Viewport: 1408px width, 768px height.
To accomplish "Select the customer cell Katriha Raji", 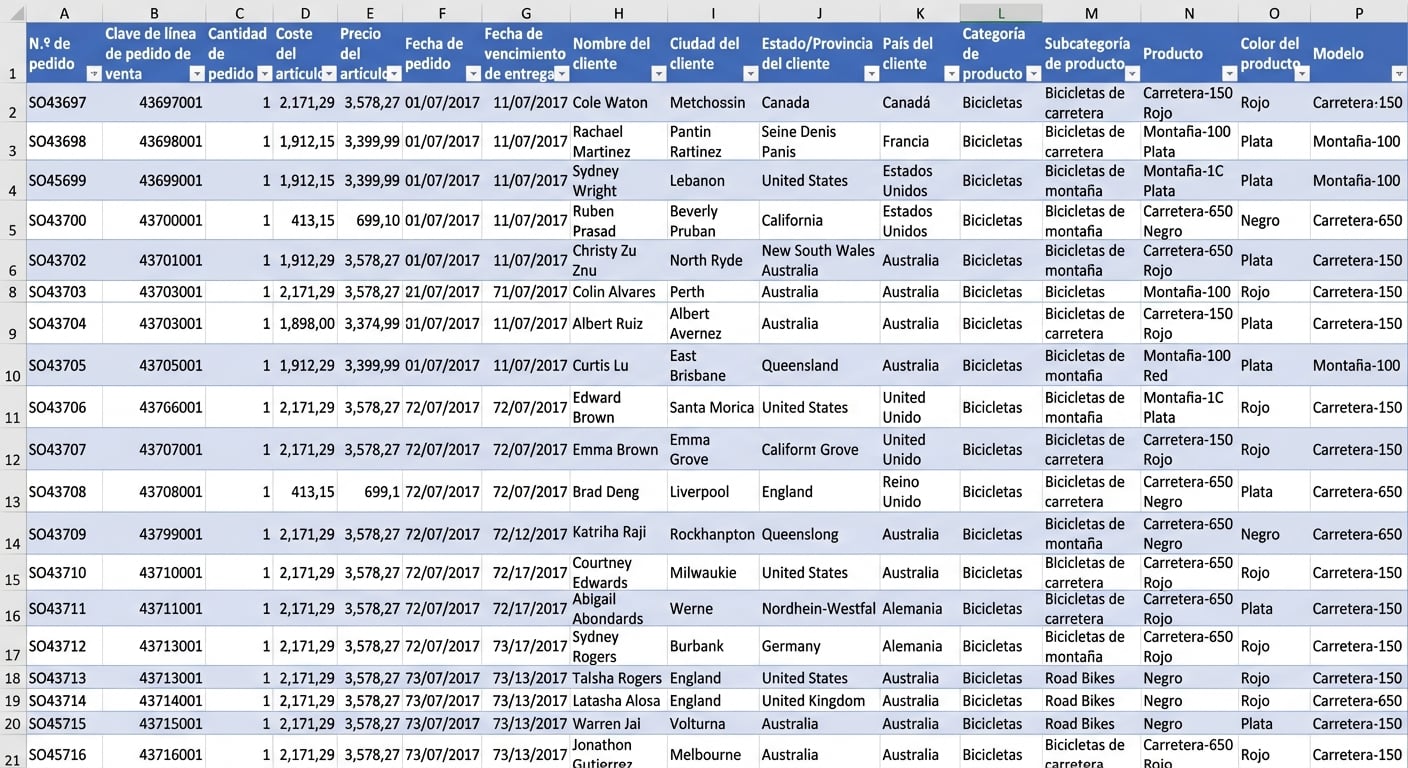I will (618, 534).
